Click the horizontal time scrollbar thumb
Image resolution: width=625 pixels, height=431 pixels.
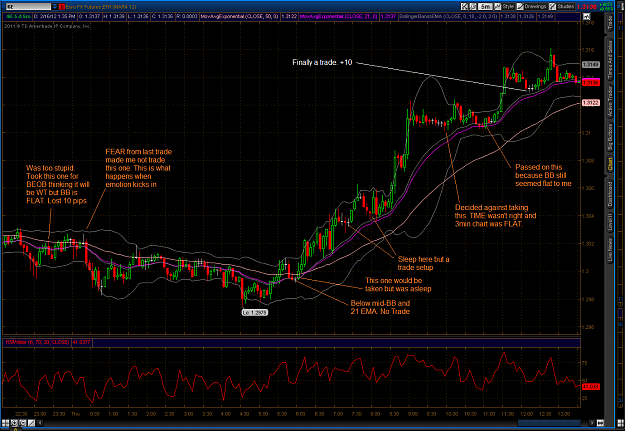point(550,423)
